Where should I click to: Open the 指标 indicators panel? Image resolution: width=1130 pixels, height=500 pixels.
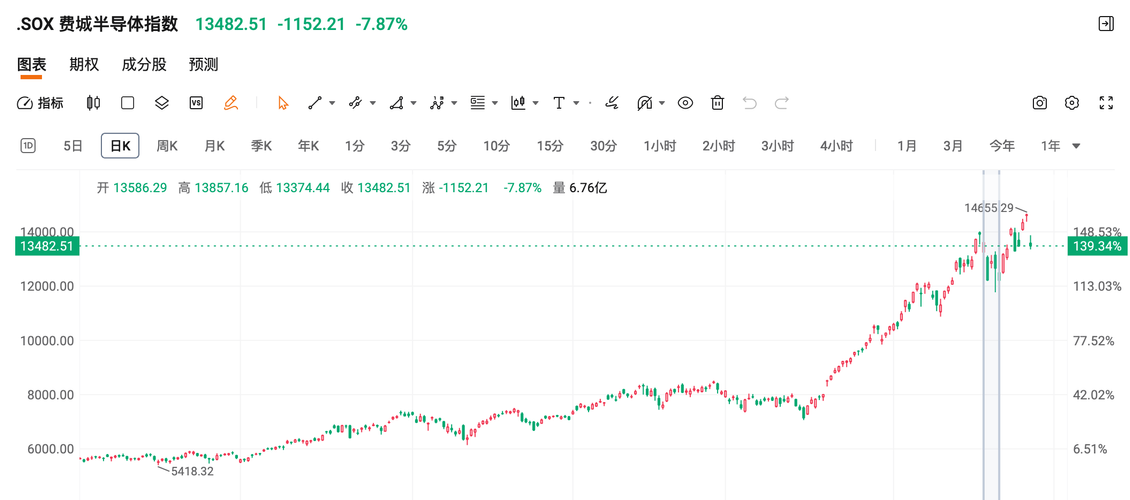(x=40, y=103)
